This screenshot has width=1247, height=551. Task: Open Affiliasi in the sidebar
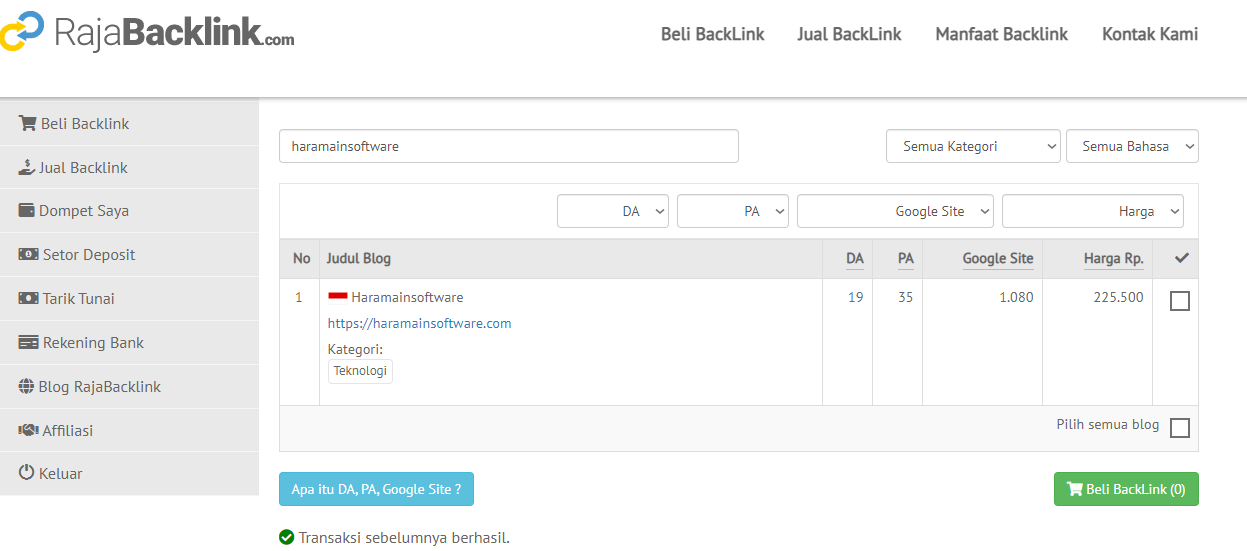tap(129, 430)
